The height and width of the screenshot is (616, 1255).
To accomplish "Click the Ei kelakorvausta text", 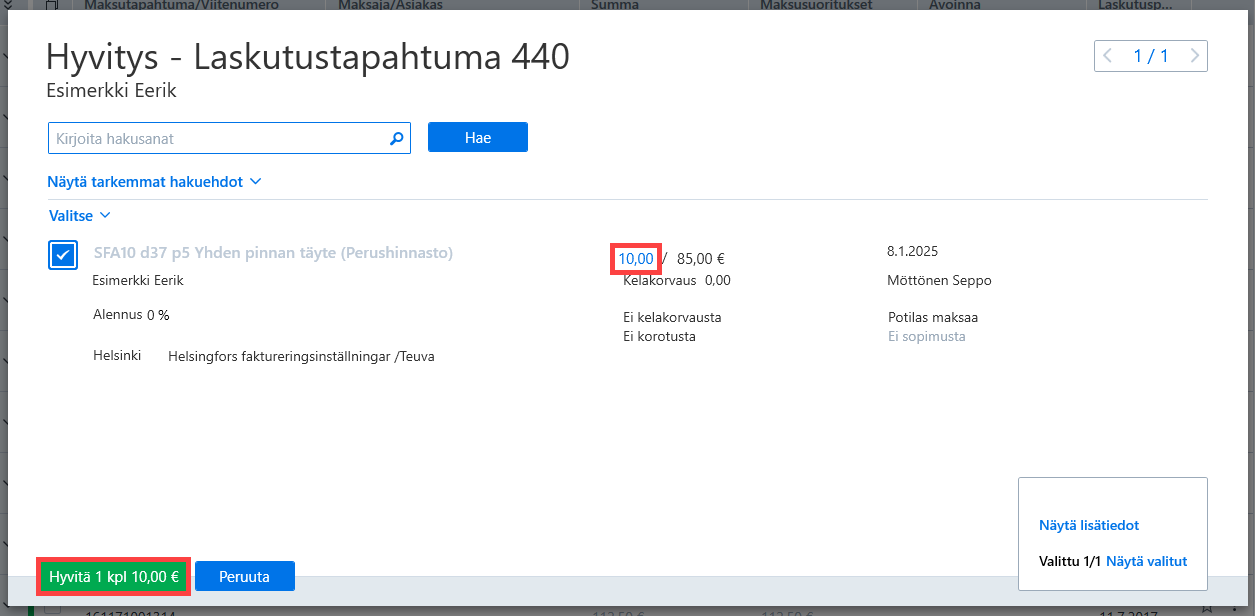I will [672, 317].
